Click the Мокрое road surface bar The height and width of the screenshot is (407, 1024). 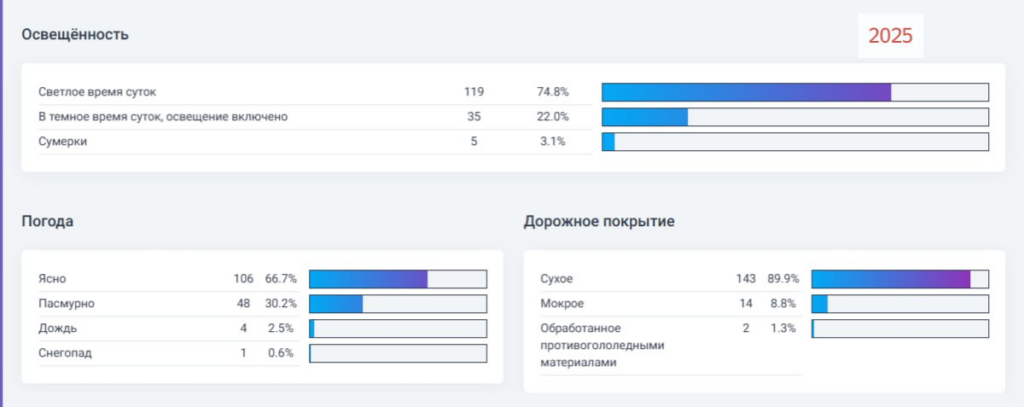pyautogui.click(x=900, y=304)
